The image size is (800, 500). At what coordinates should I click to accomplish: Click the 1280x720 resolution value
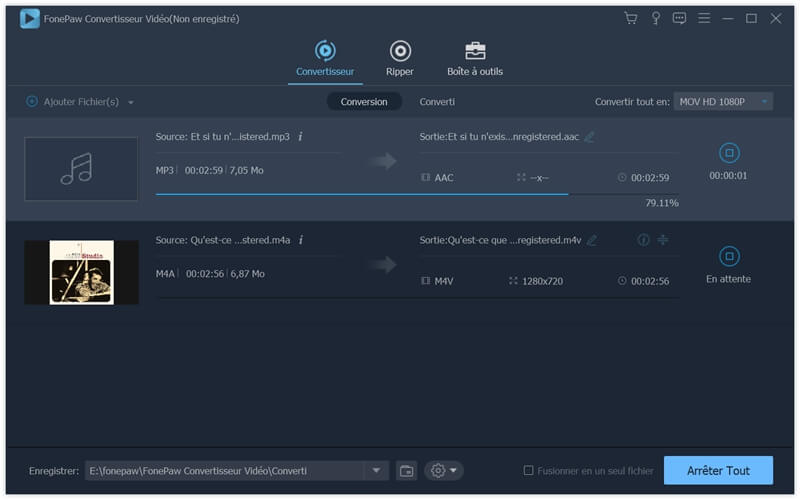(x=542, y=281)
